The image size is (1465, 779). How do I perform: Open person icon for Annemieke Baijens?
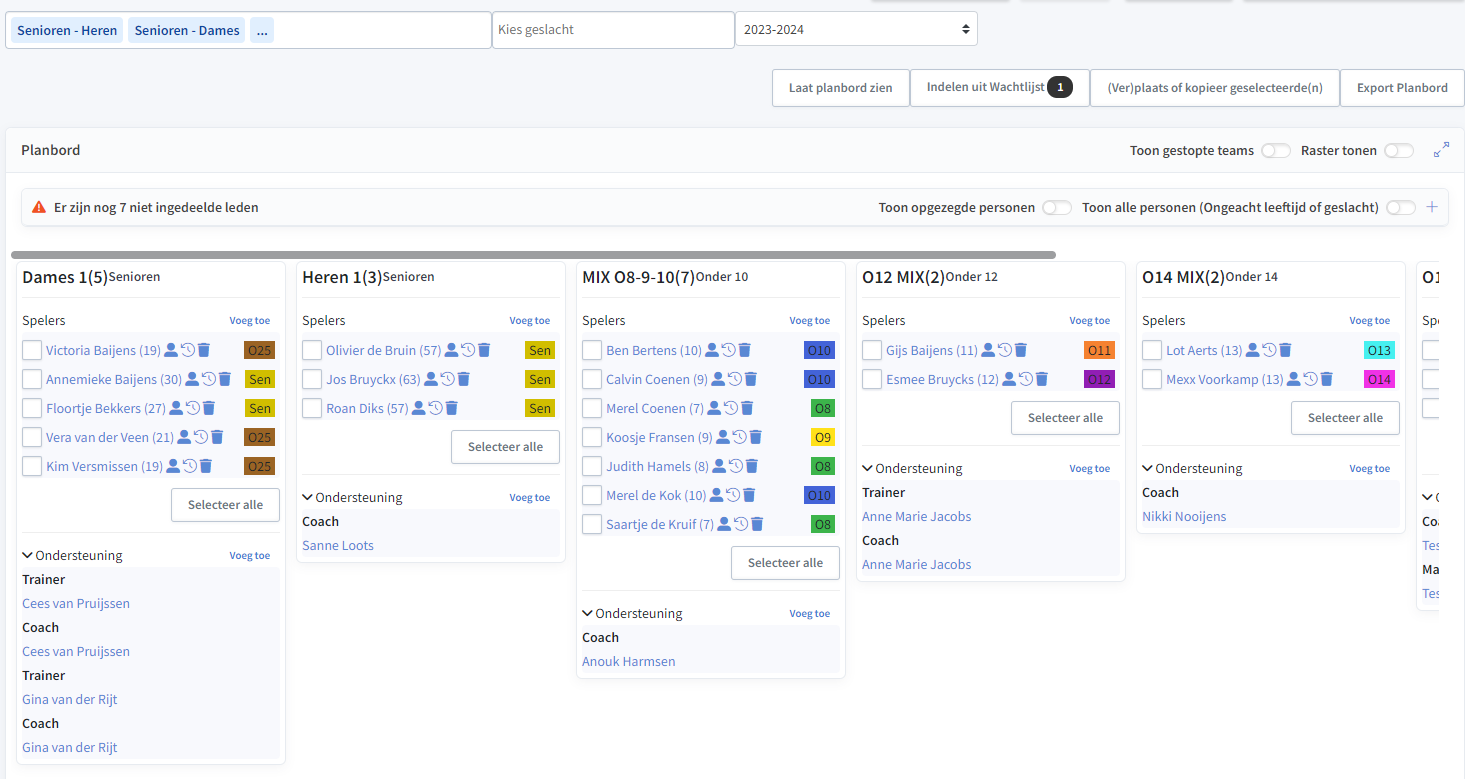point(192,379)
